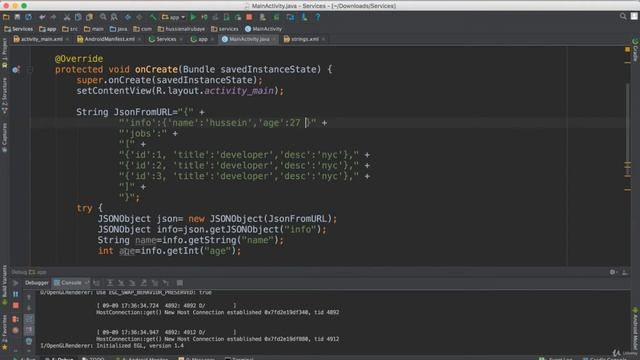Close the MainActivity.java tab
The width and height of the screenshot is (640, 360).
[274, 39]
